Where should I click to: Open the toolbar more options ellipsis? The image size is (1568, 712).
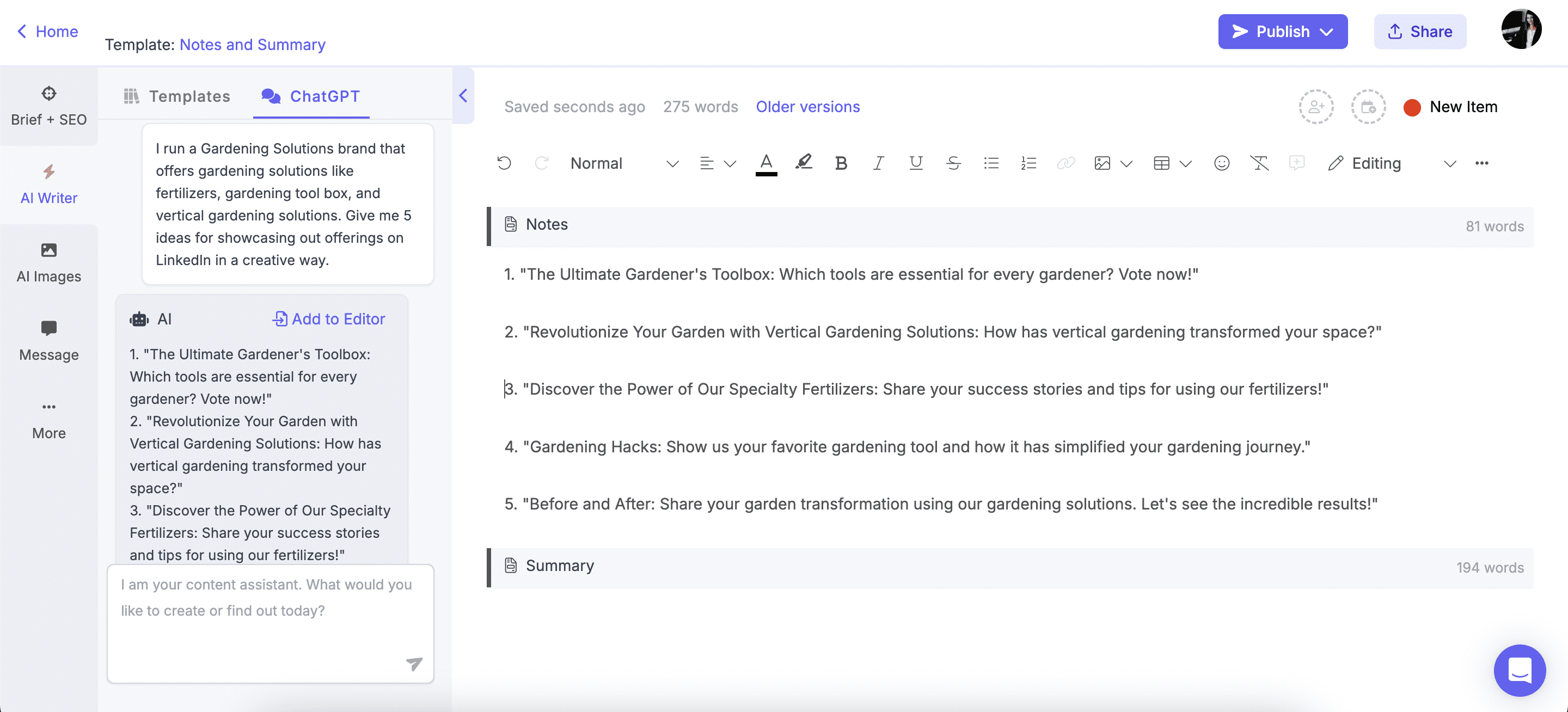(1482, 163)
